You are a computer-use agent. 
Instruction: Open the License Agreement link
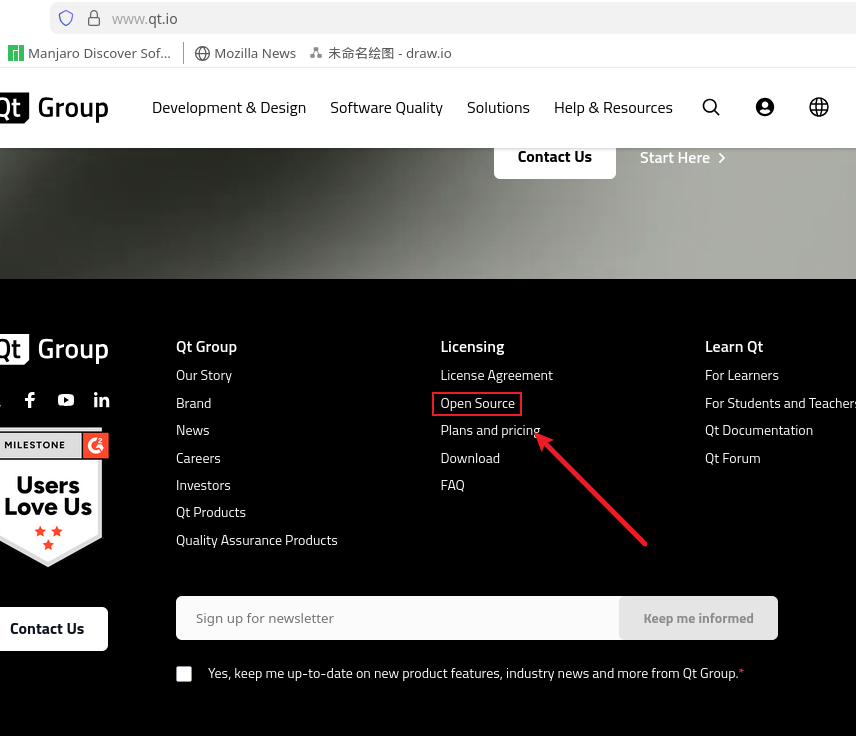click(x=496, y=376)
